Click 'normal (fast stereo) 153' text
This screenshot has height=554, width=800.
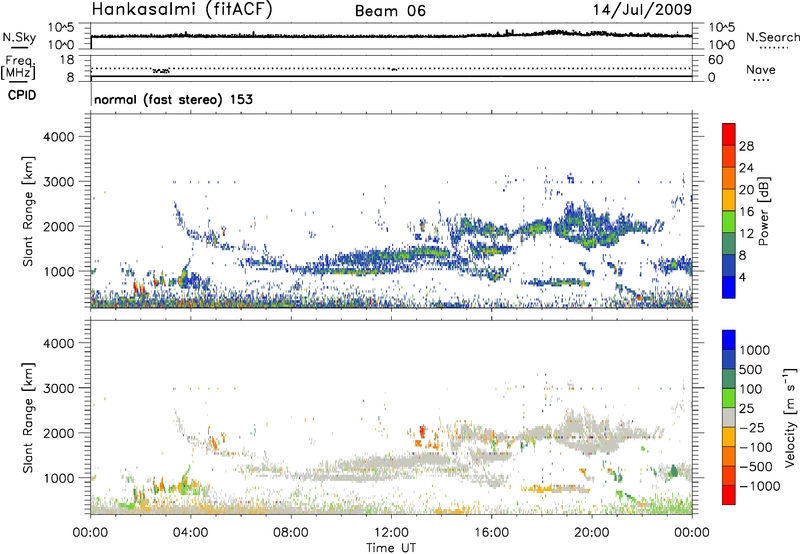point(173,99)
